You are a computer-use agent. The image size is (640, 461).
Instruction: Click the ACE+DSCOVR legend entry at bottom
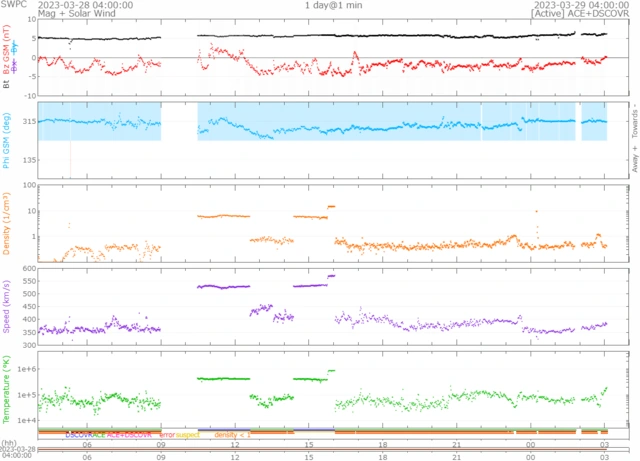[x=129, y=435]
